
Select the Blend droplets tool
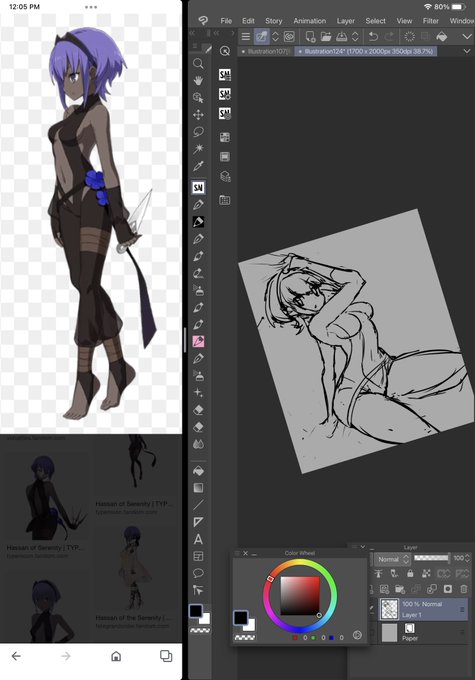coord(198,444)
